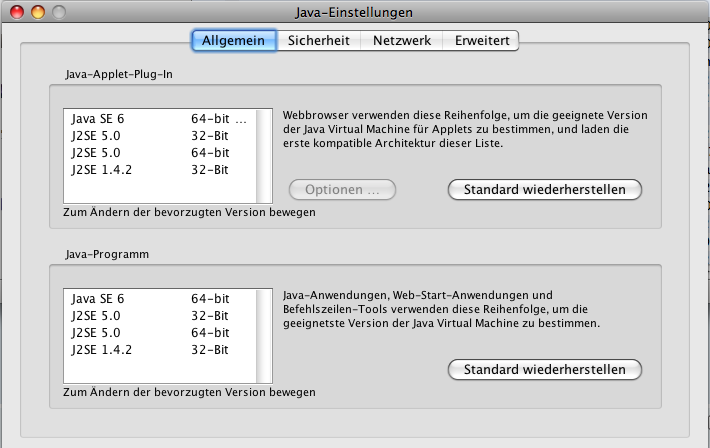
Task: Click the applet list vertical scrollbar
Action: pyautogui.click(x=265, y=156)
